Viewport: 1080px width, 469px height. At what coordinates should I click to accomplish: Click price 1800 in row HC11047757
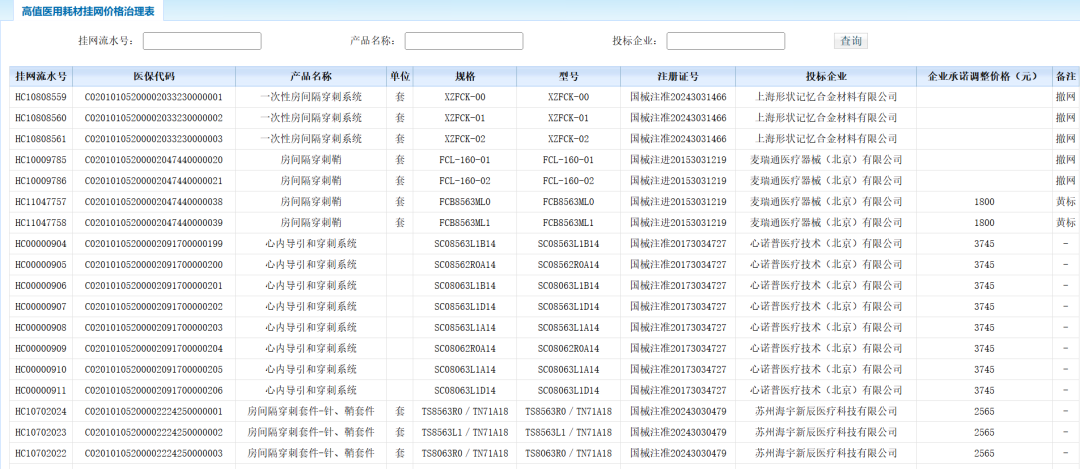984,202
